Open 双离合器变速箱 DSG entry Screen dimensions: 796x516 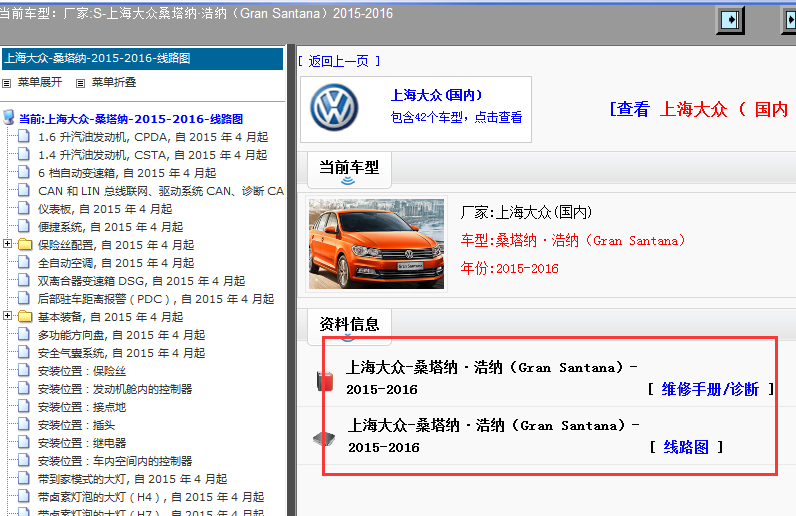[x=141, y=281]
